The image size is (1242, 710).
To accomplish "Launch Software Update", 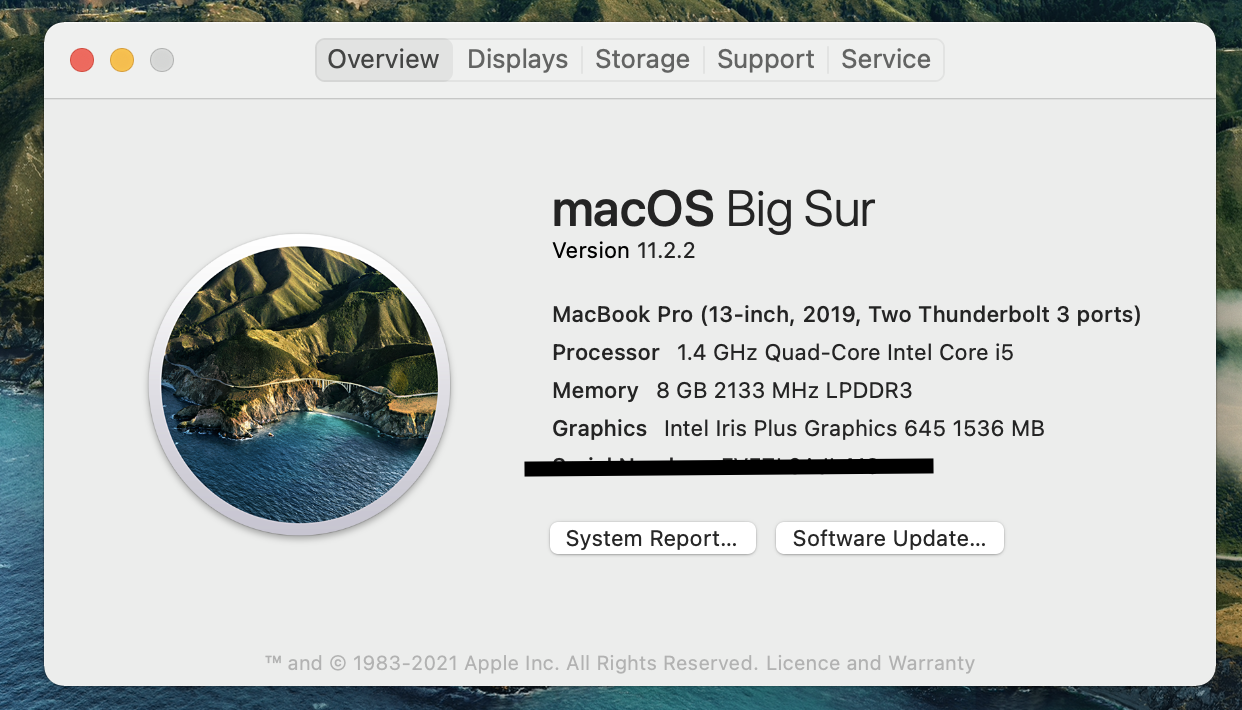I will point(890,538).
